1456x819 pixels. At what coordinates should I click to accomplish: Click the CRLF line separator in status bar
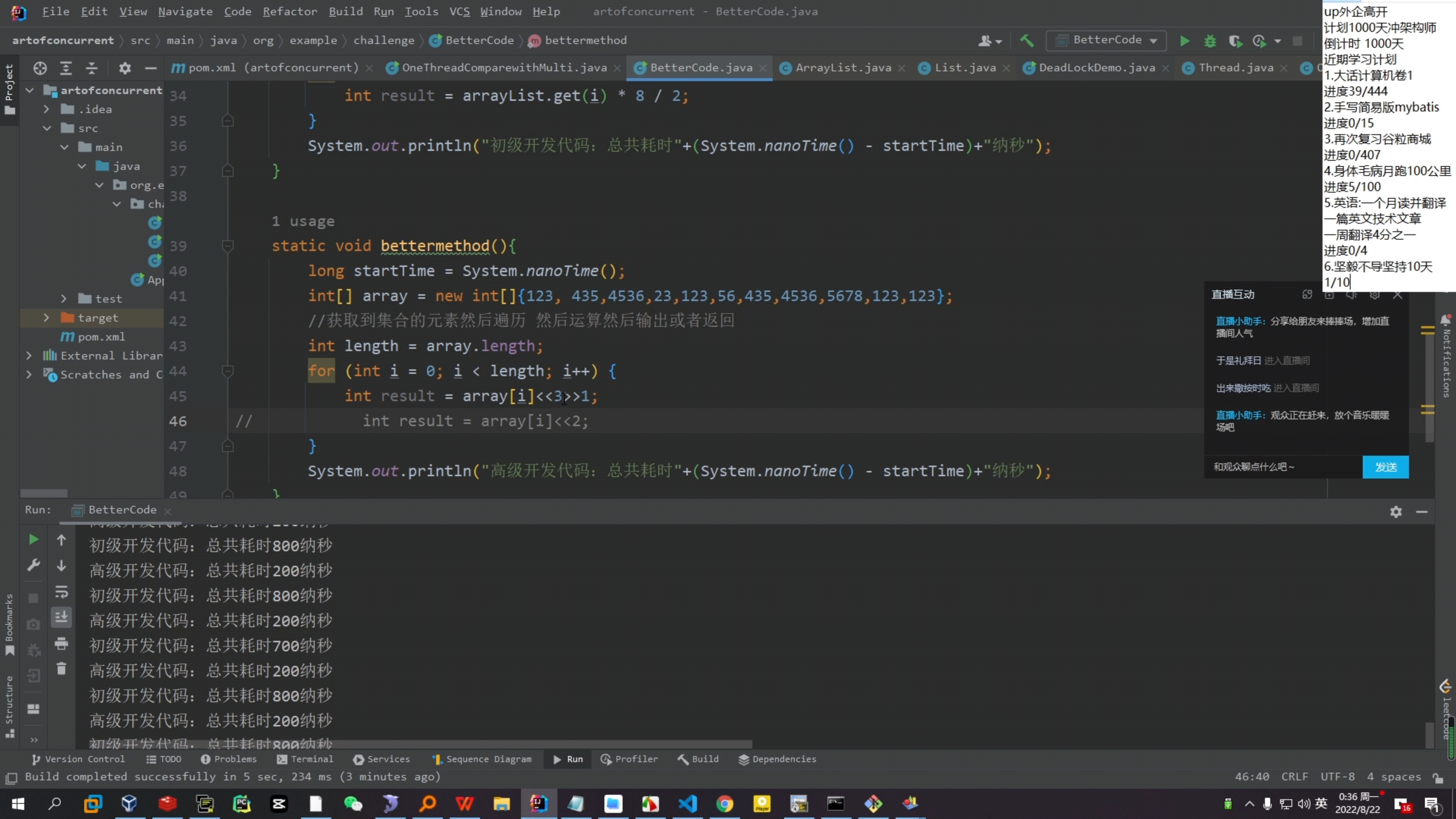[1294, 777]
